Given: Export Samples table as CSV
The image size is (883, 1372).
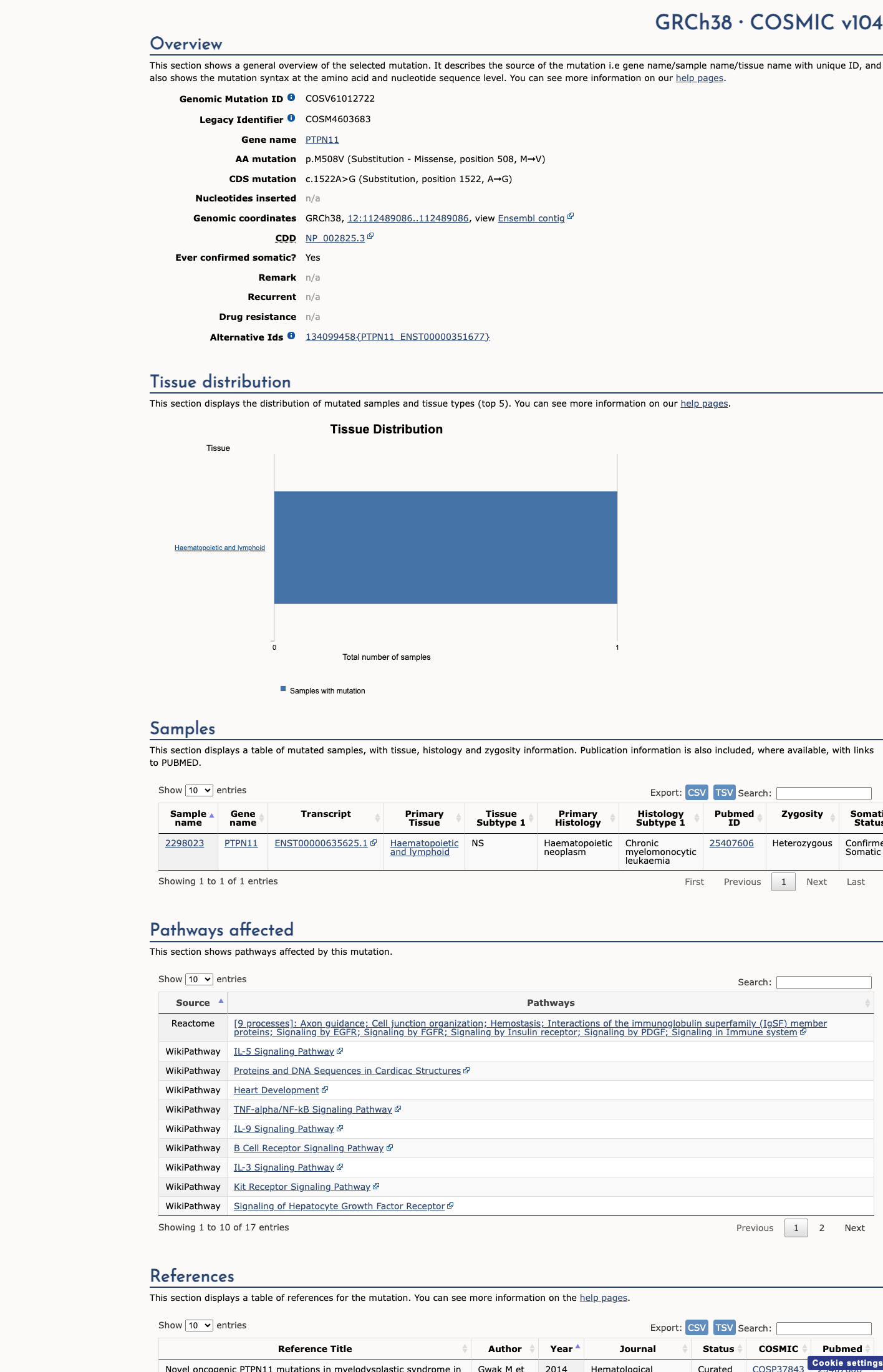Looking at the screenshot, I should pyautogui.click(x=697, y=792).
